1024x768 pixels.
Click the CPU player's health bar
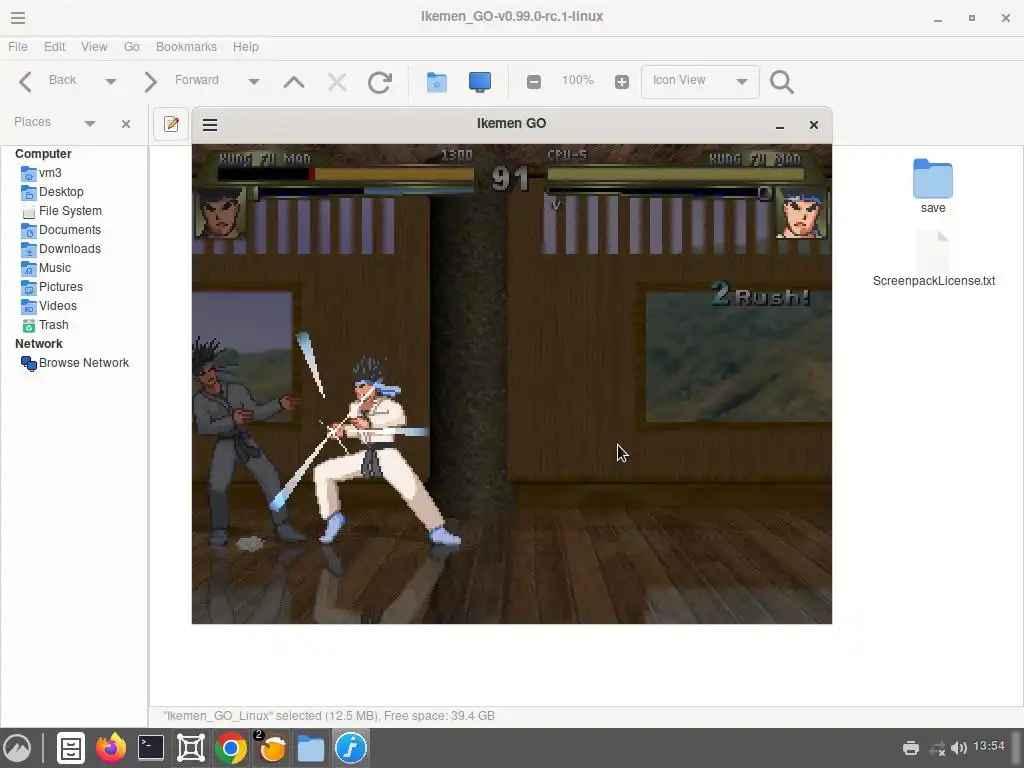[x=675, y=174]
